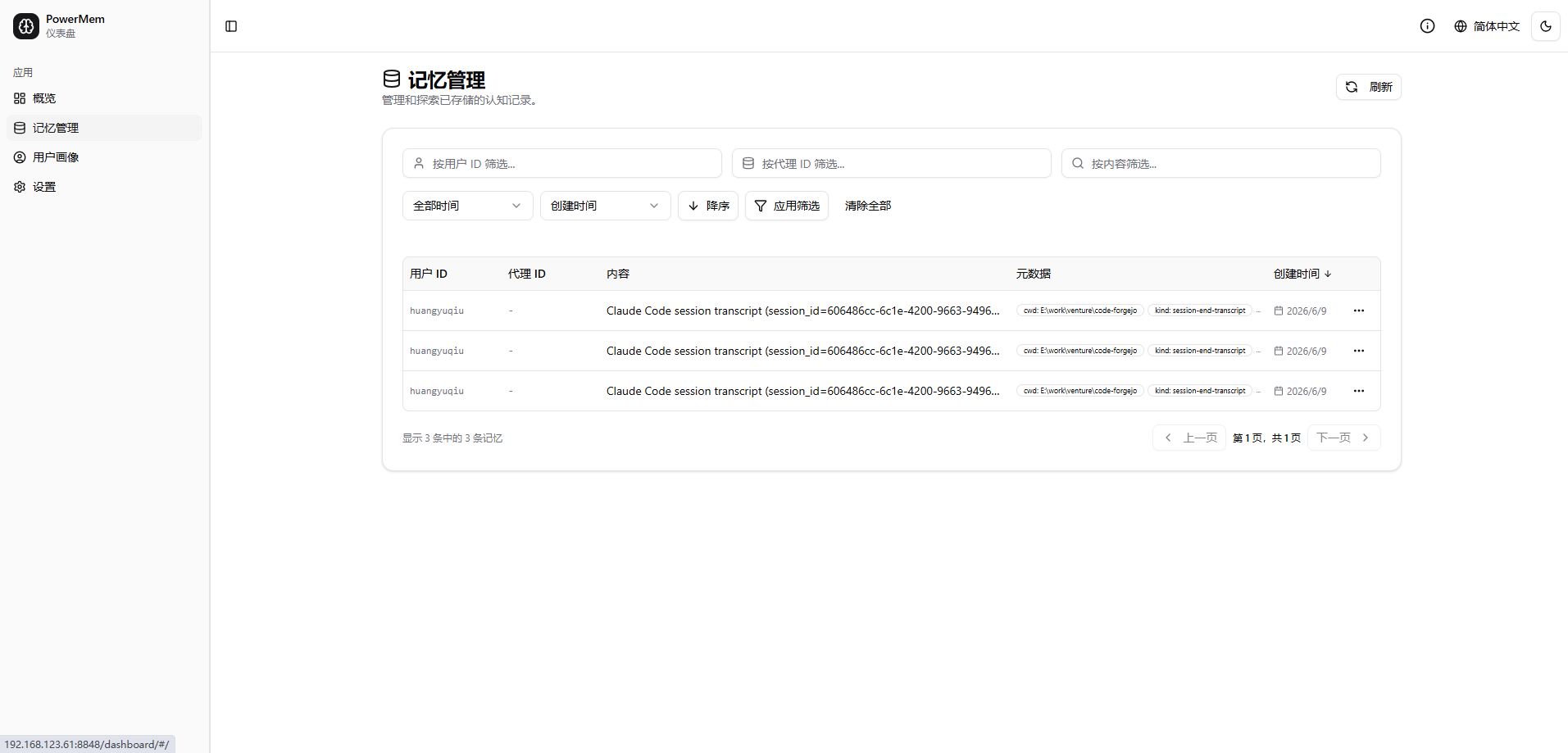Screen dimensions: 1568x753
Task: Toggle the 降序 sort order button
Action: [x=708, y=206]
